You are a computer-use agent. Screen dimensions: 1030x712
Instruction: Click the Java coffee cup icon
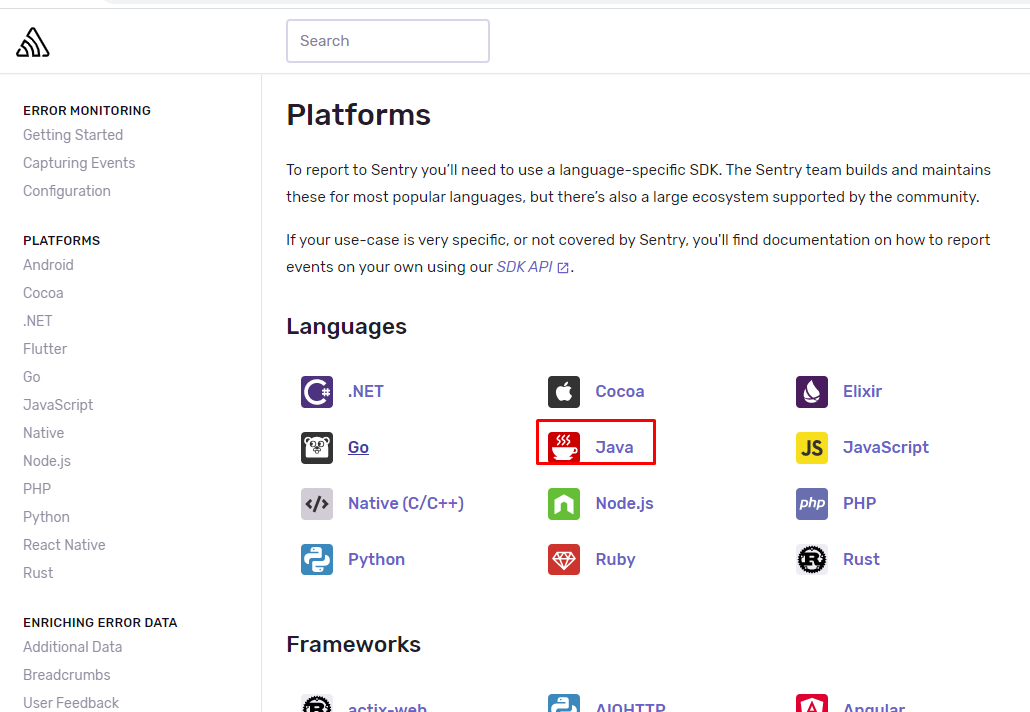pyautogui.click(x=564, y=448)
